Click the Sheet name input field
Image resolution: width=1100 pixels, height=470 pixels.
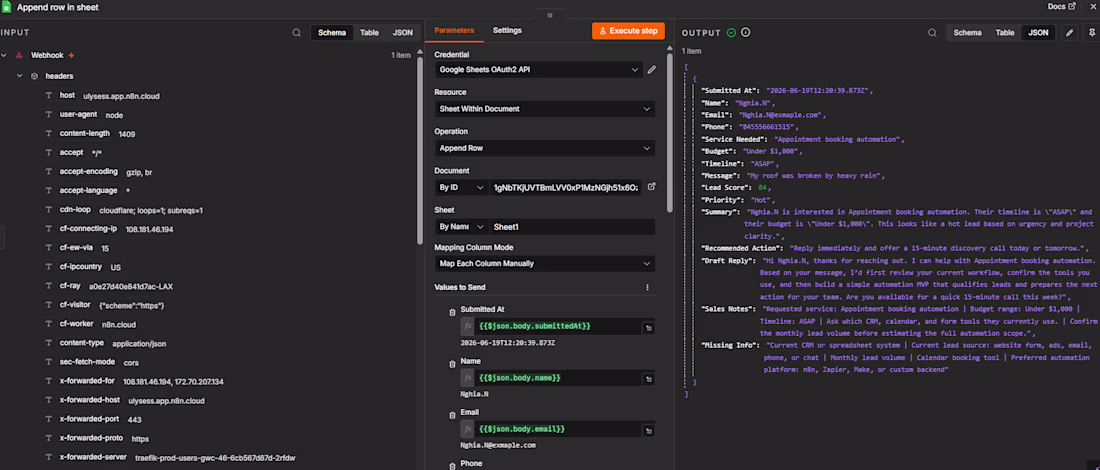click(572, 227)
